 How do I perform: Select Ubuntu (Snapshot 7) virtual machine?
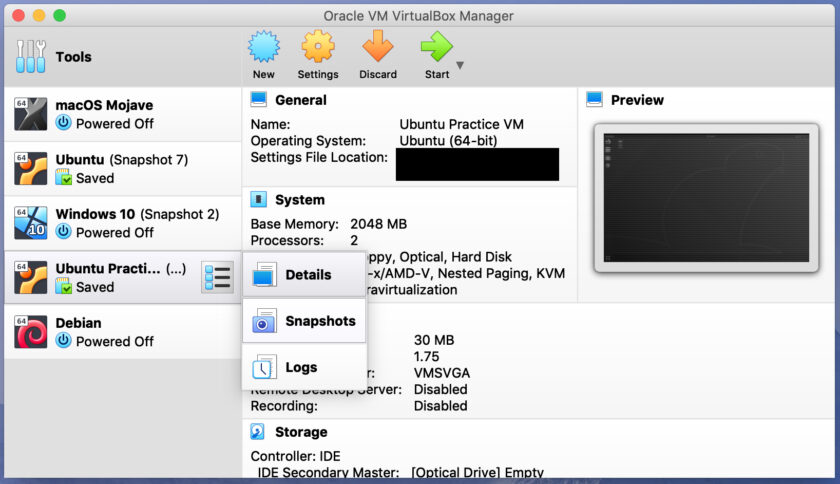click(x=123, y=169)
